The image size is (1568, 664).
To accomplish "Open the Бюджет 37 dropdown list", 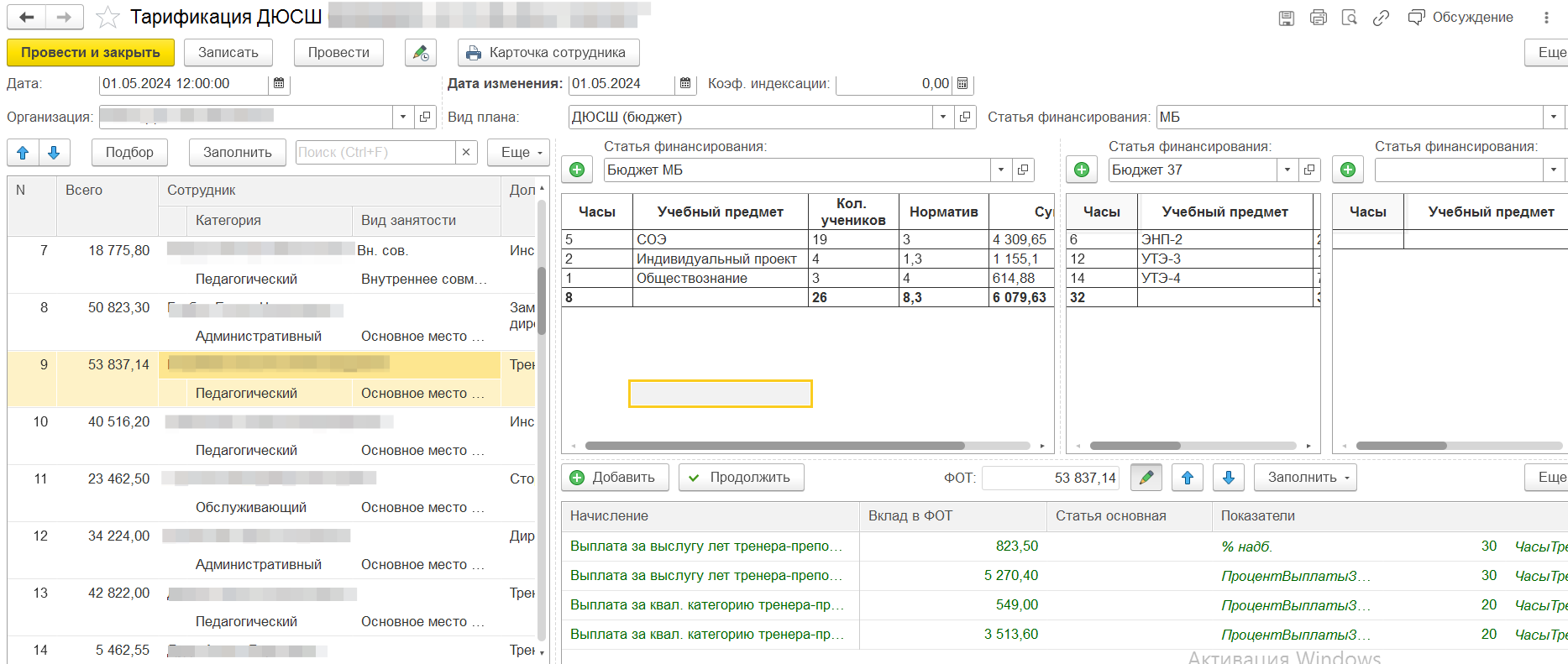I will (1287, 170).
